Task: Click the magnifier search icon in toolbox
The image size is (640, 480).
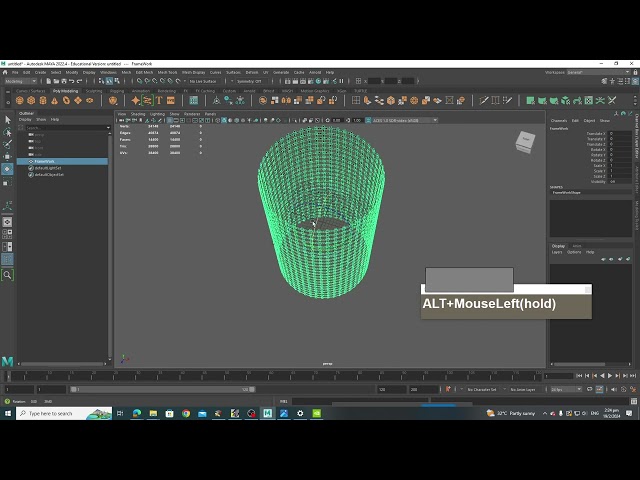Action: pos(7,275)
